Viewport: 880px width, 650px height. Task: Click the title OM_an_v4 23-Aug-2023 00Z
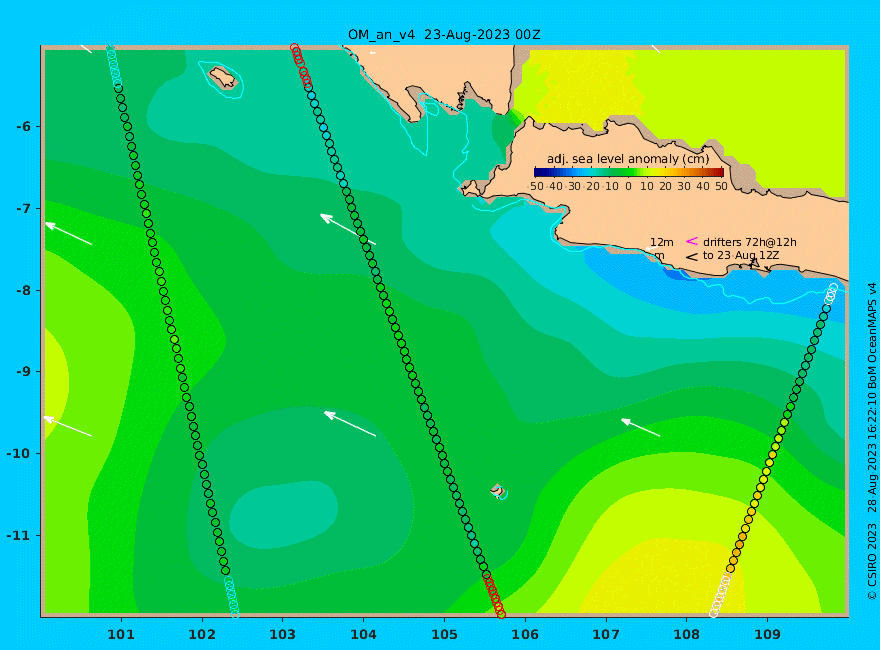(444, 35)
